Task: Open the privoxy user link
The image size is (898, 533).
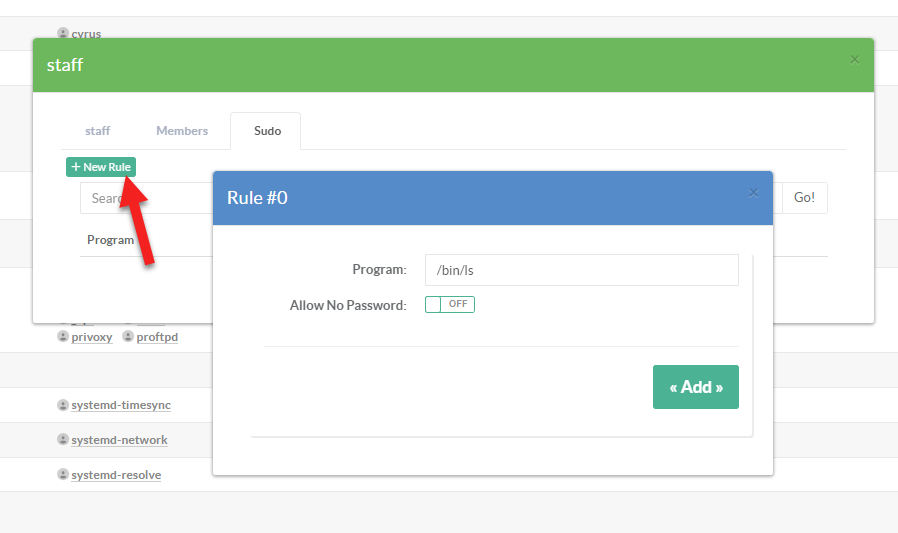Action: pyautogui.click(x=93, y=337)
